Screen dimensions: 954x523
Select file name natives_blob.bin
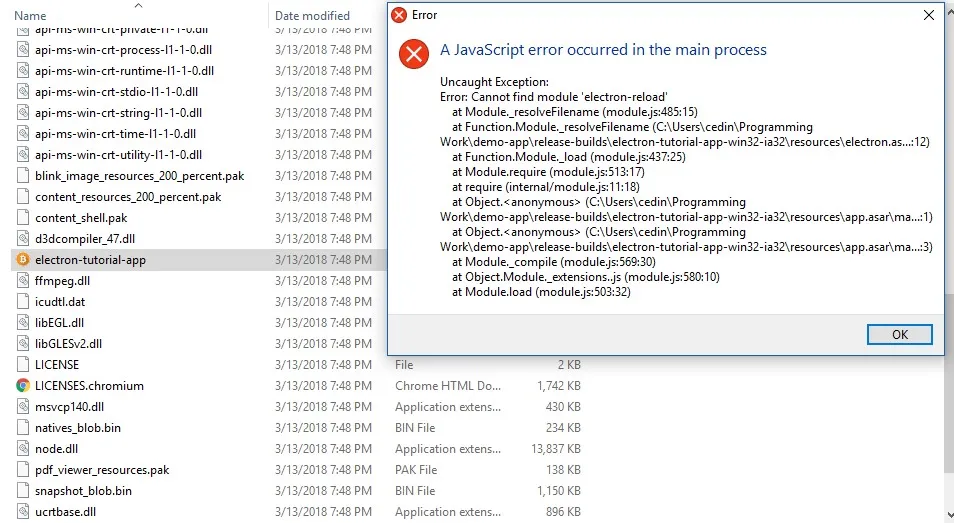tap(77, 428)
